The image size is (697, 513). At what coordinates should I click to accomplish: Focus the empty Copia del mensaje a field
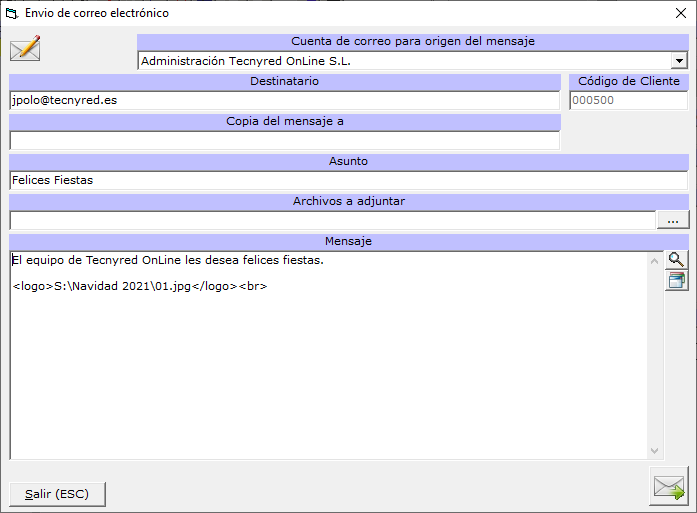pos(284,140)
